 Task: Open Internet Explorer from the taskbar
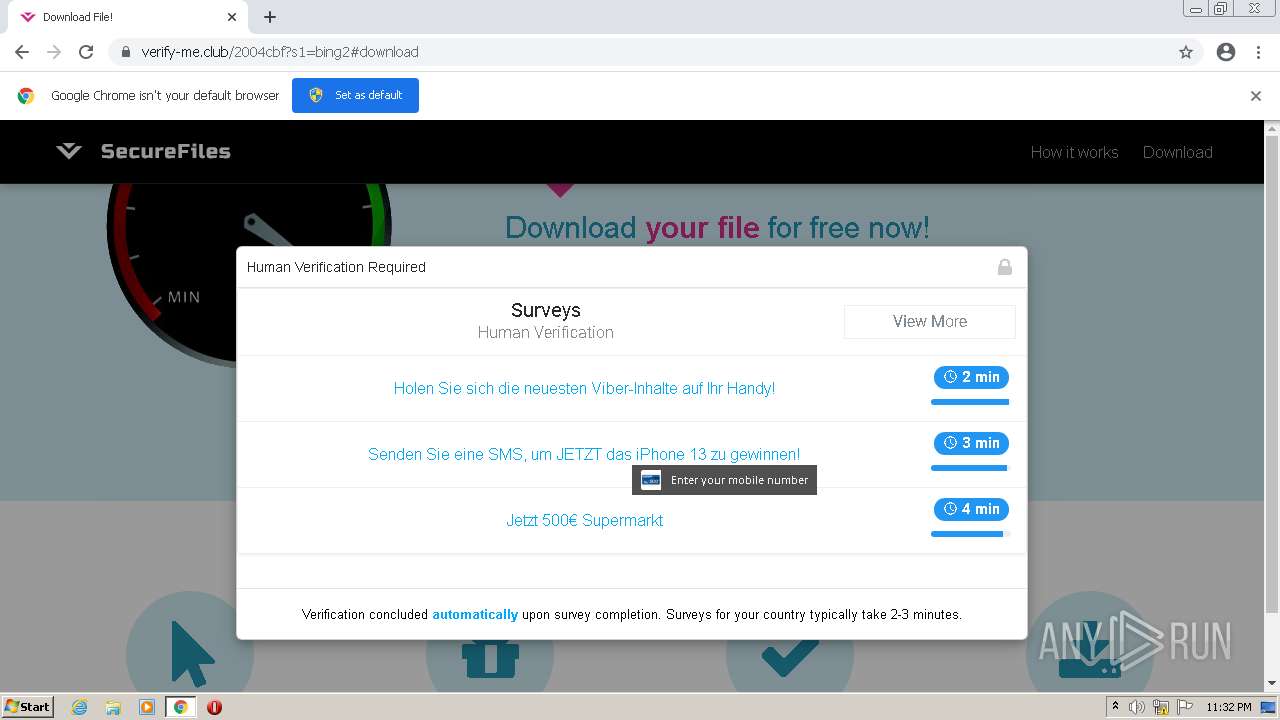(x=80, y=707)
